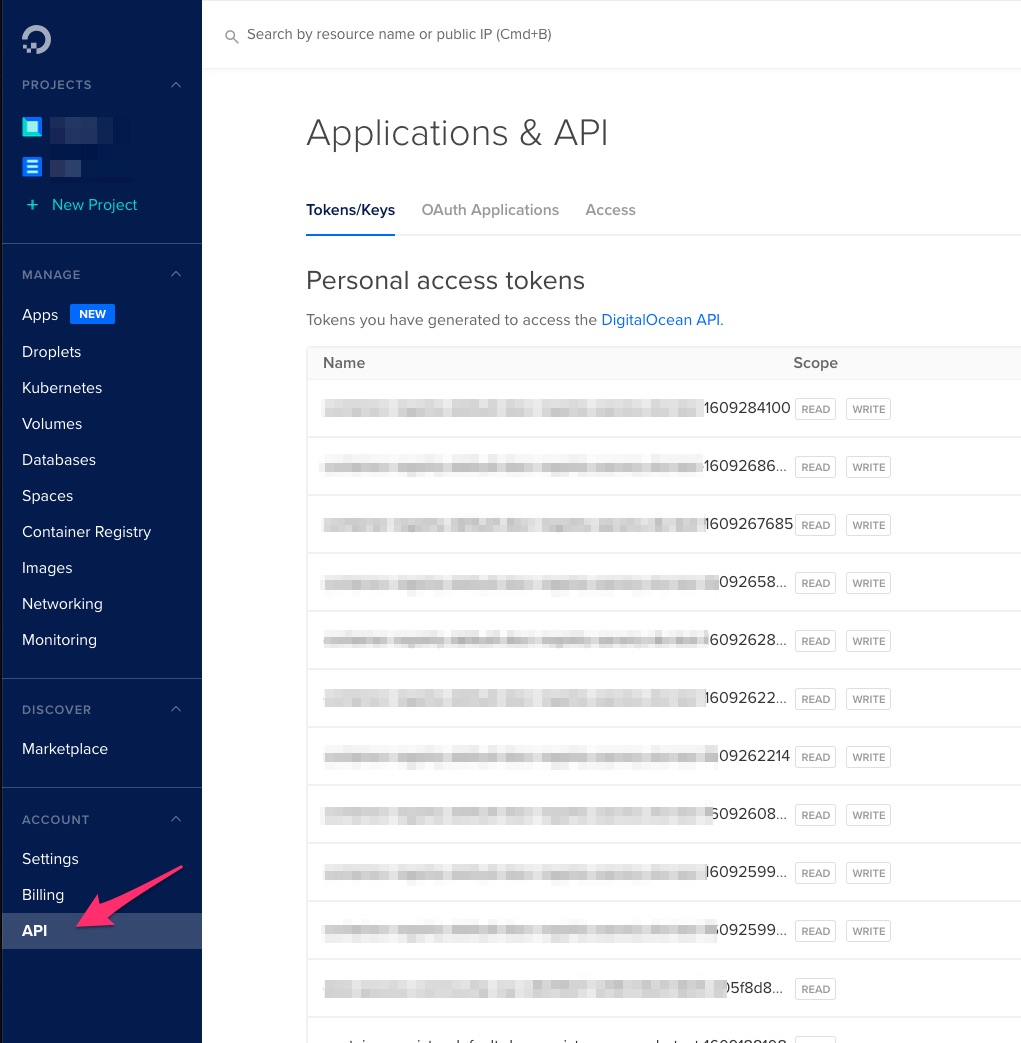Open the Networking page
Screen dimensions: 1021x1043
(63, 604)
